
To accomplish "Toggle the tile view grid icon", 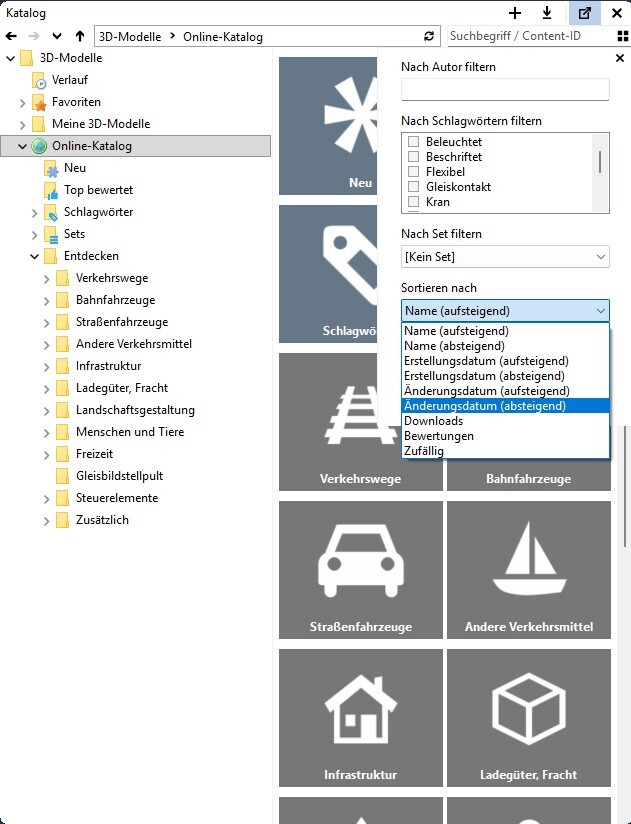I will click(623, 36).
